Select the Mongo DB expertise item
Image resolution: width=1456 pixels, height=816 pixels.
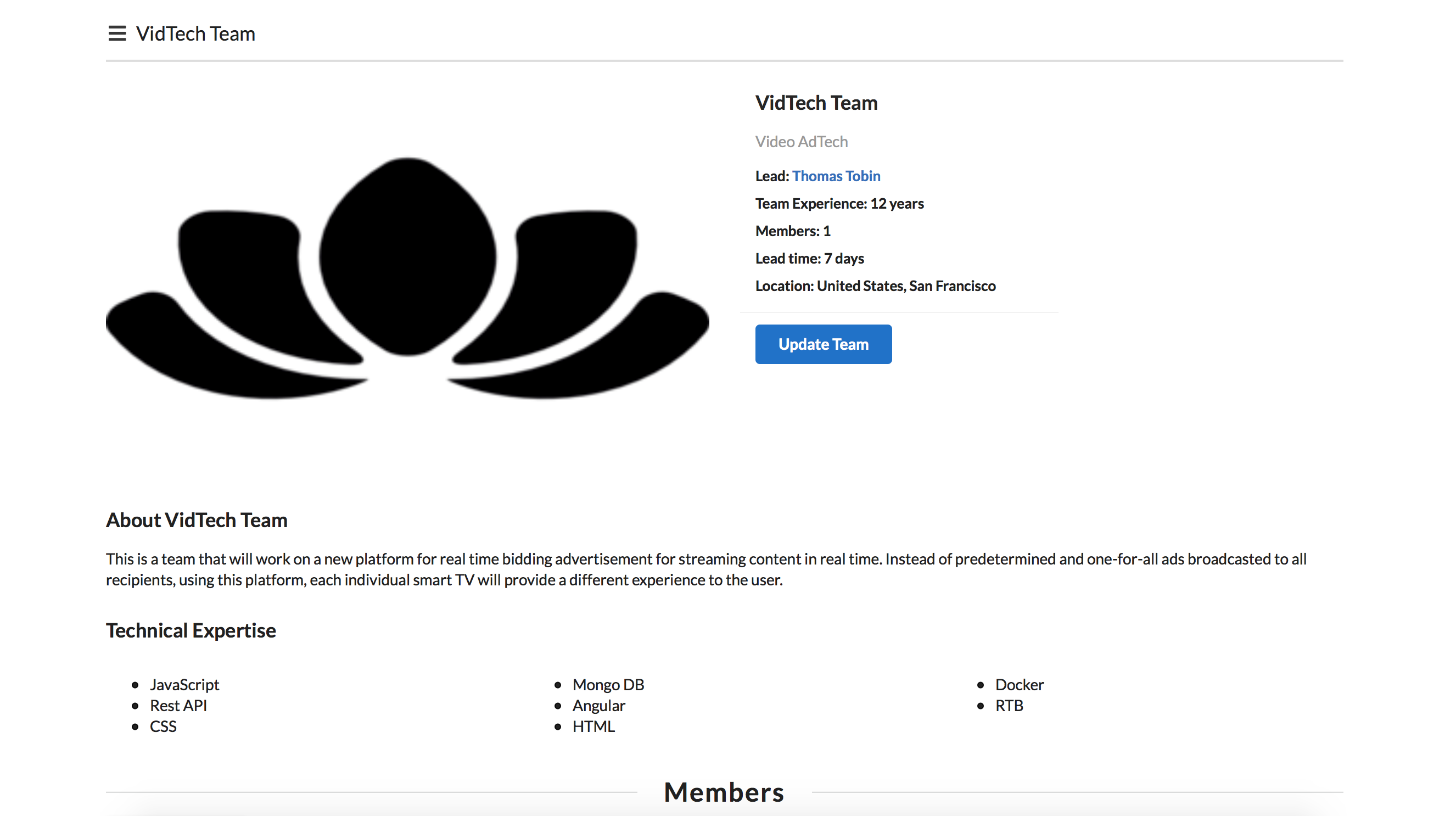(x=608, y=684)
